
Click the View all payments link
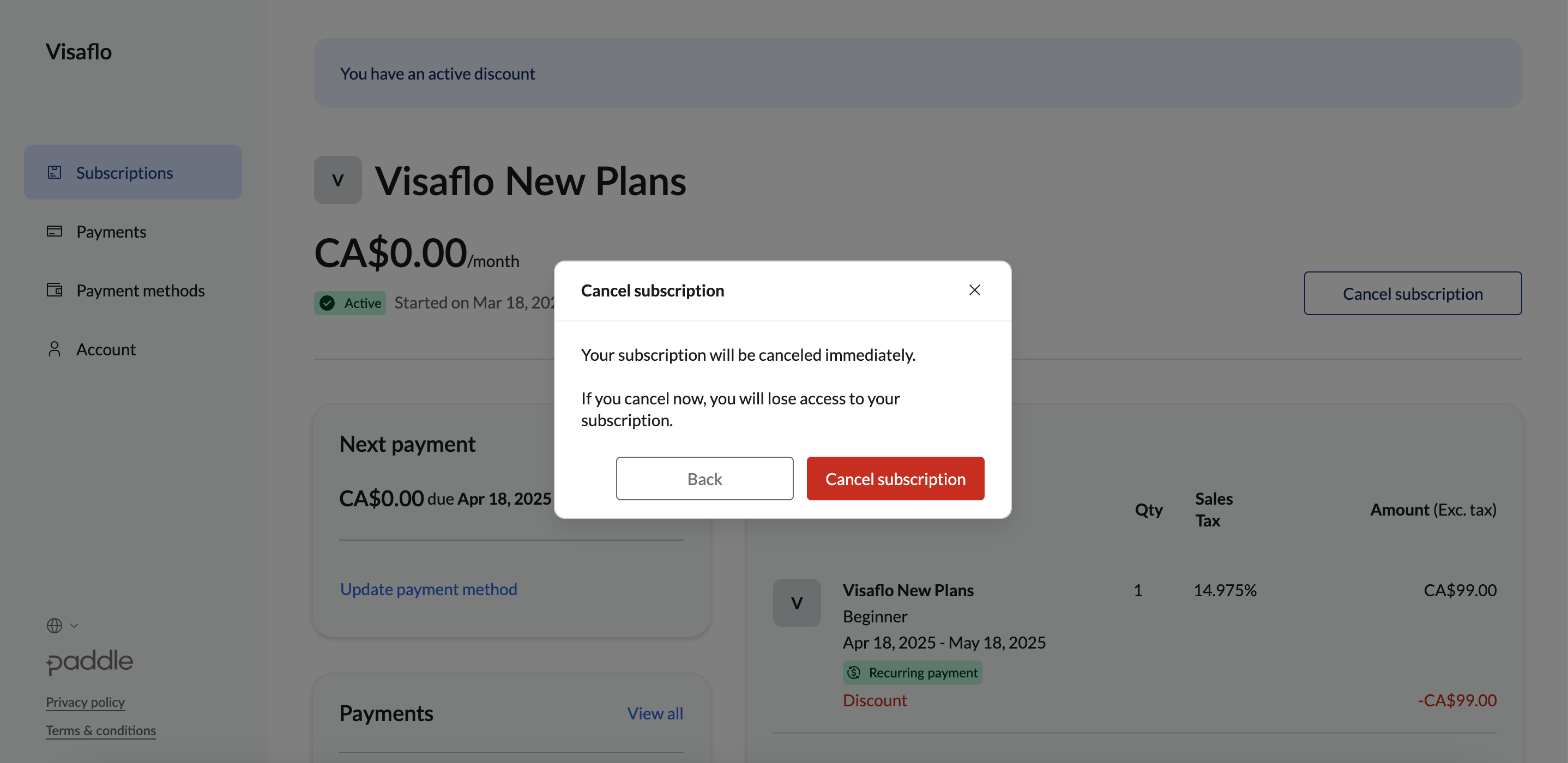(655, 713)
